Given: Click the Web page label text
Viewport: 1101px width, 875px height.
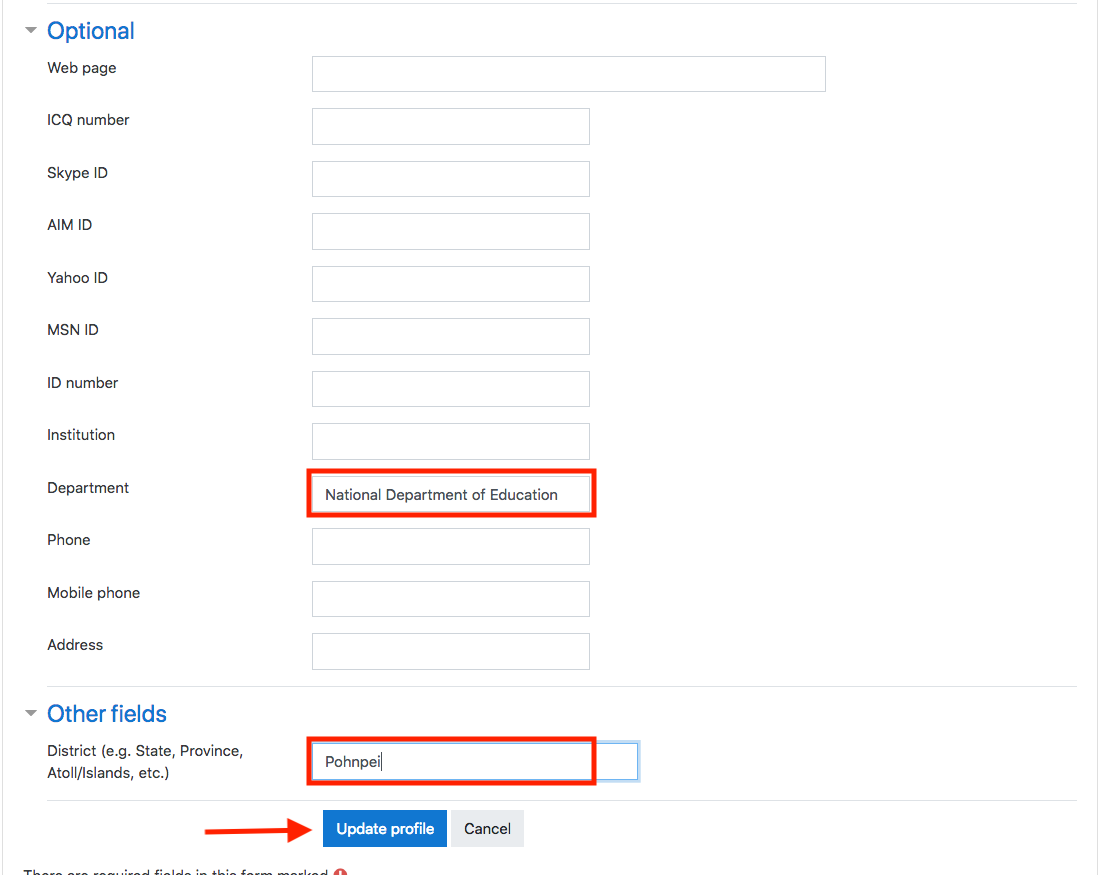Looking at the screenshot, I should click(x=81, y=68).
